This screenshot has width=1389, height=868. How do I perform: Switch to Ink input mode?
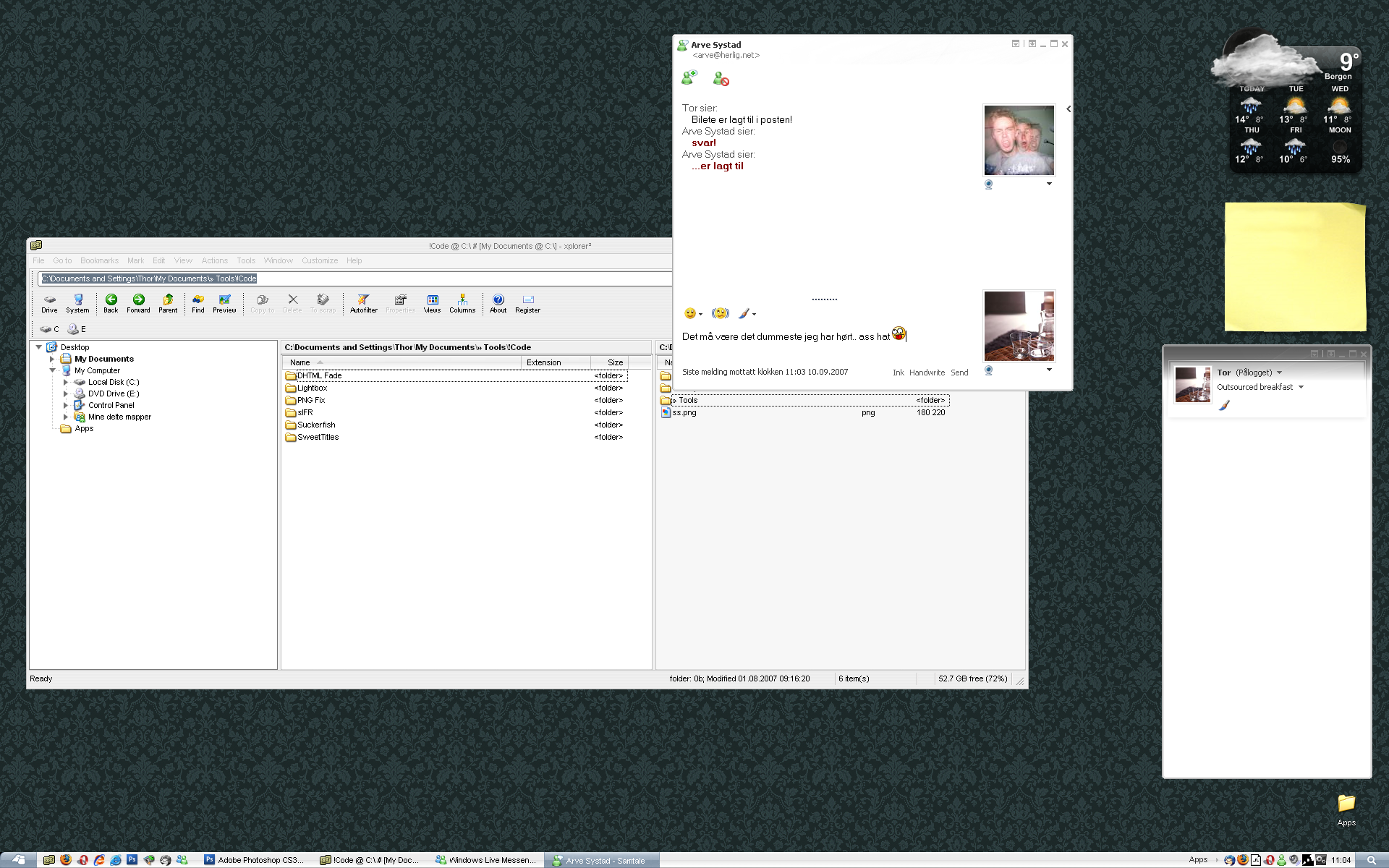click(898, 373)
